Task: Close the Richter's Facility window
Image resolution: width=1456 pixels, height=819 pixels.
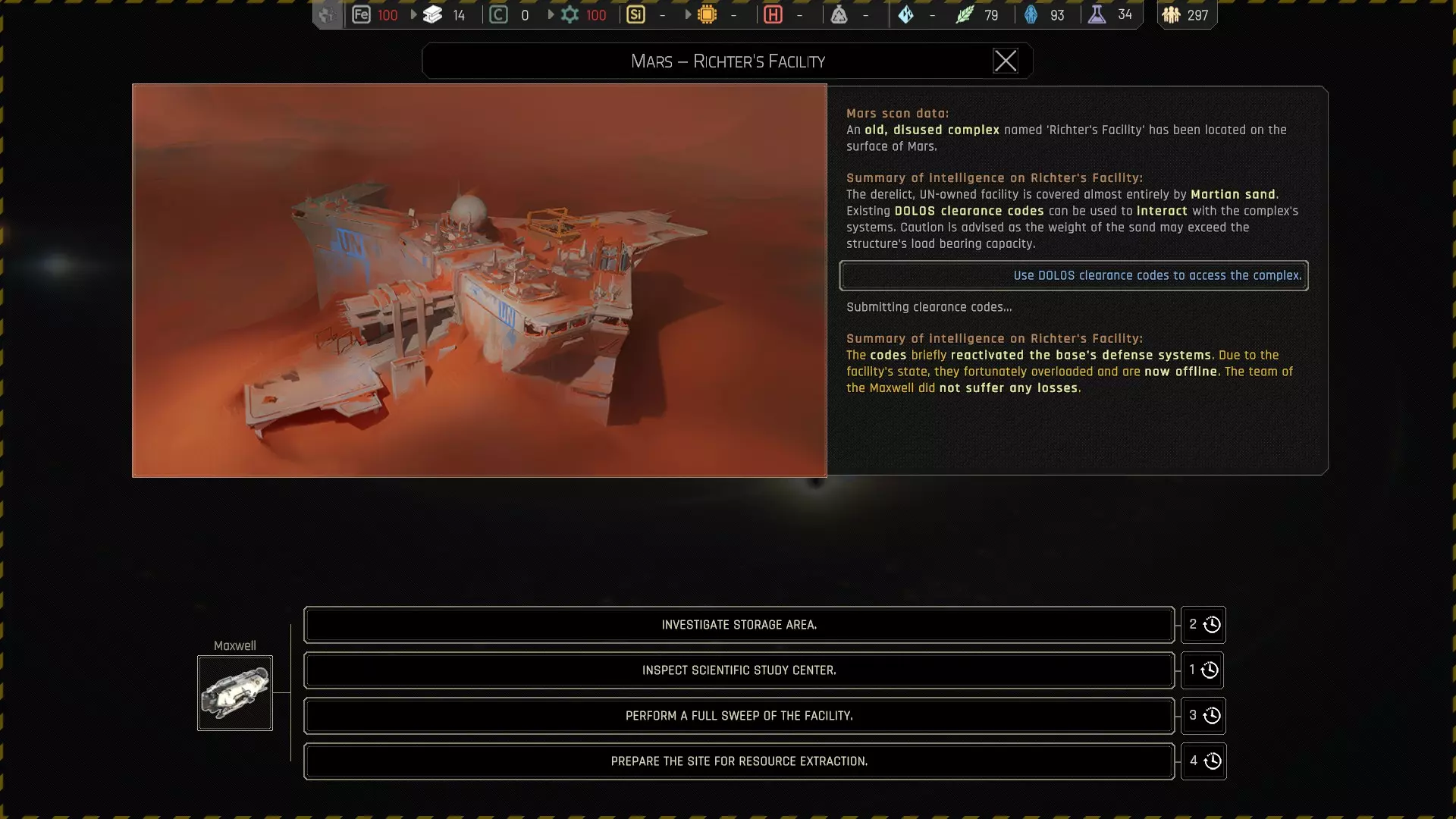Action: point(1006,61)
